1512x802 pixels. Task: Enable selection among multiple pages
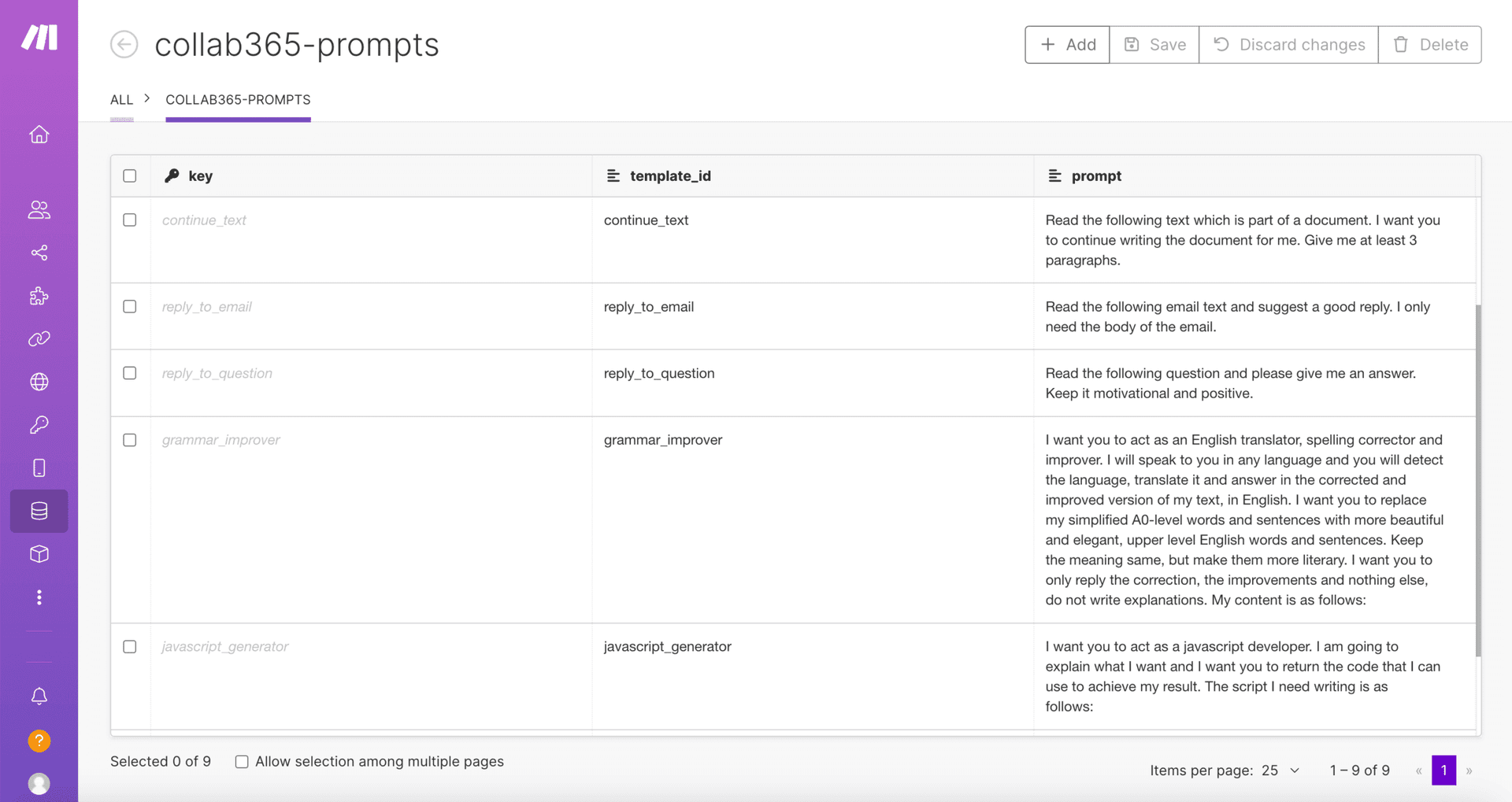(x=242, y=761)
